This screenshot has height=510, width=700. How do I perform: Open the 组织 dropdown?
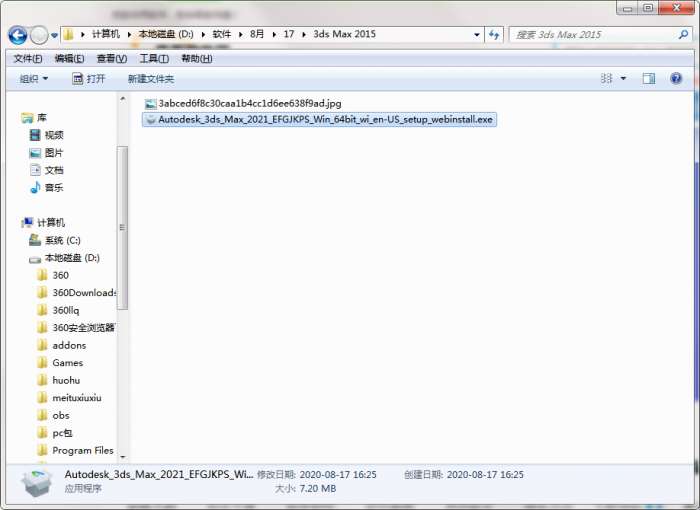[33, 79]
